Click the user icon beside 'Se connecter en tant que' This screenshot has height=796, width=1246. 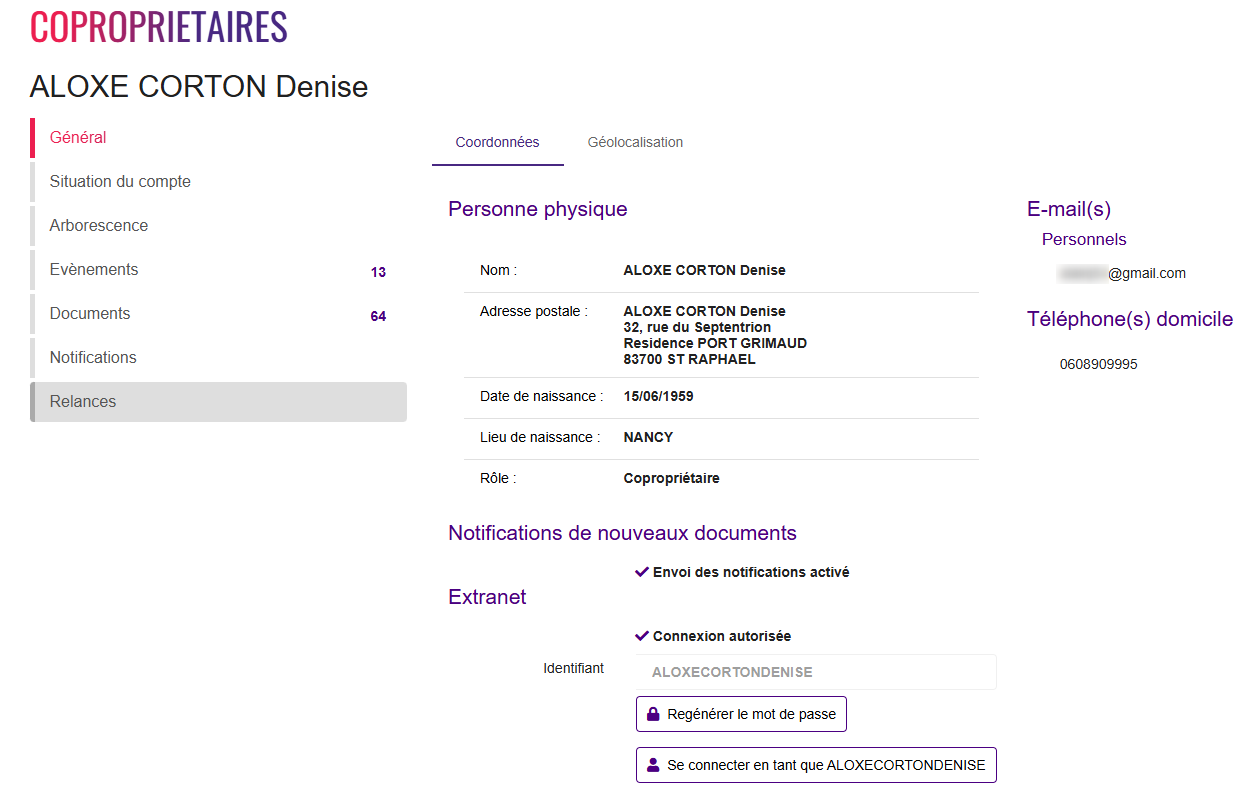coord(653,765)
